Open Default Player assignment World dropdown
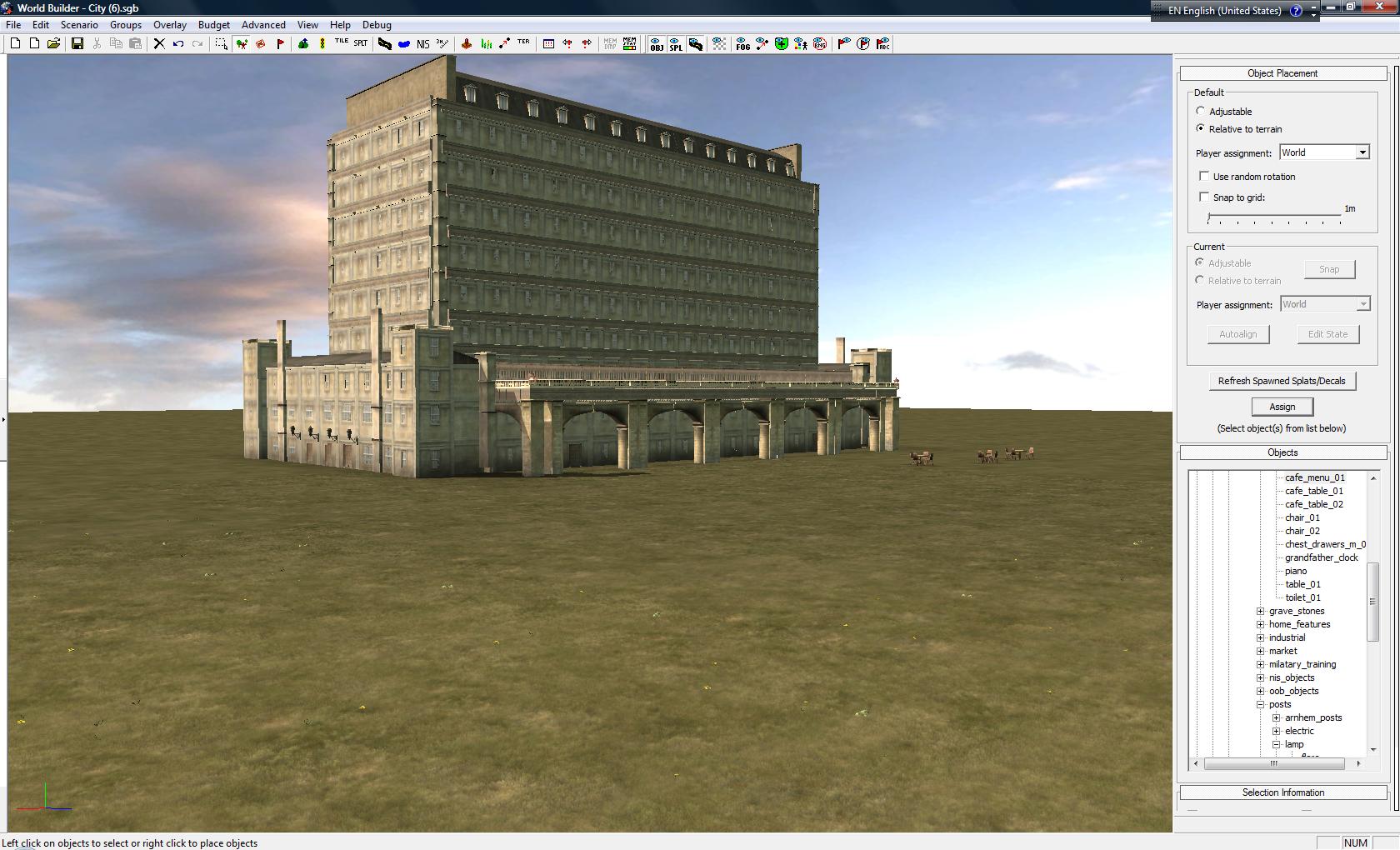Viewport: 1400px width, 850px height. pyautogui.click(x=1325, y=152)
